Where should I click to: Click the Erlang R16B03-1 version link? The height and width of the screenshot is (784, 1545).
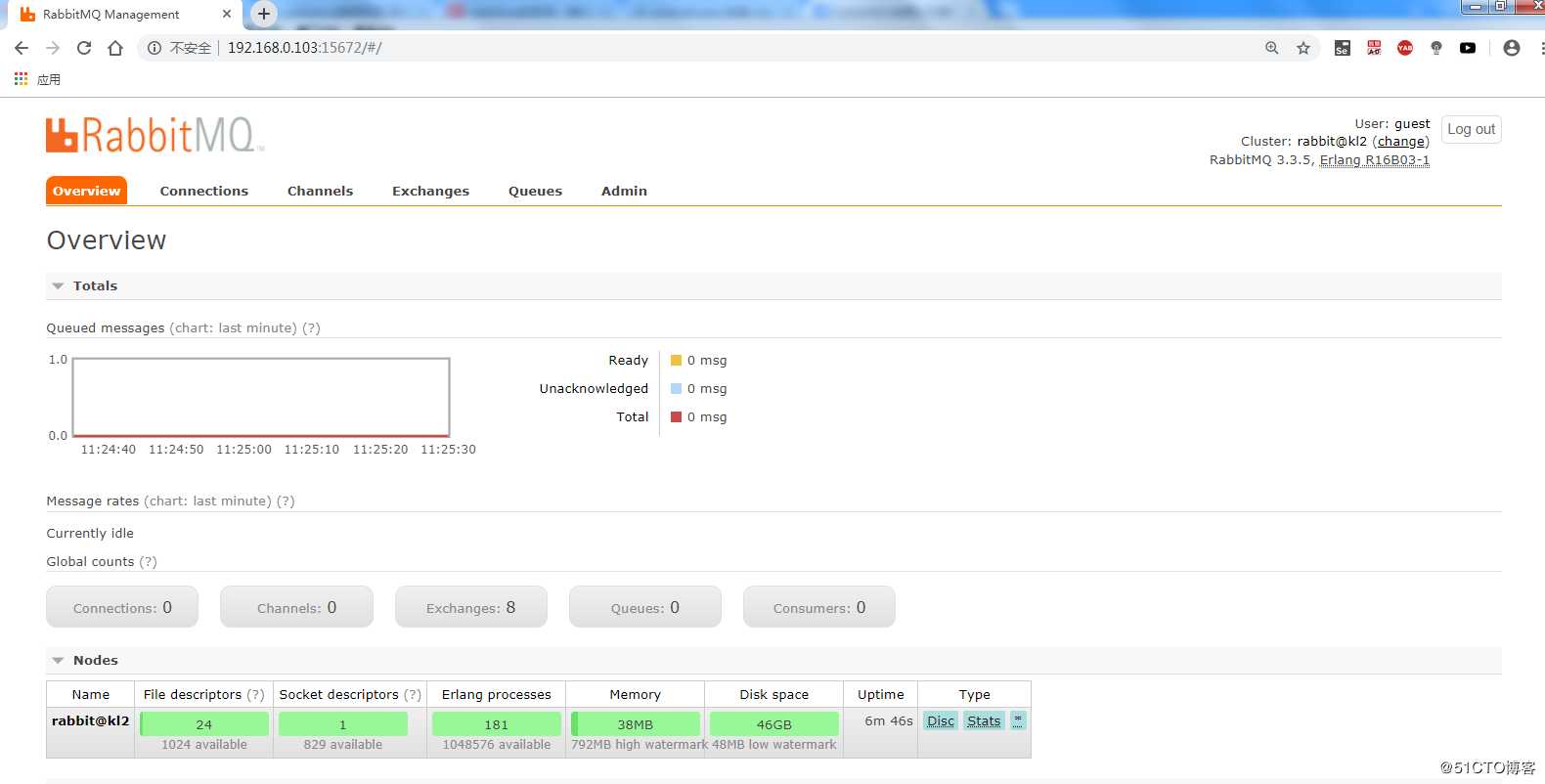click(x=1375, y=159)
